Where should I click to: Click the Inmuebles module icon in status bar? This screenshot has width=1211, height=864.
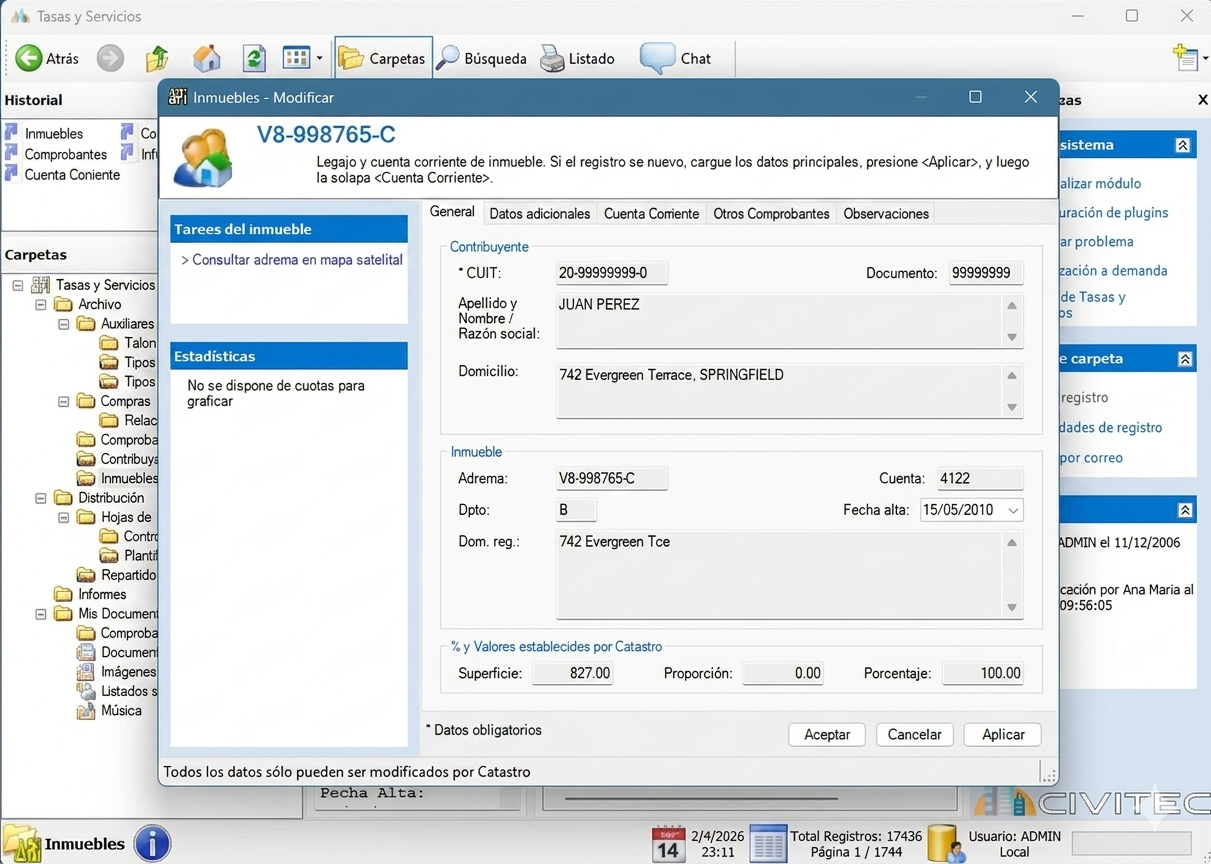[x=21, y=844]
